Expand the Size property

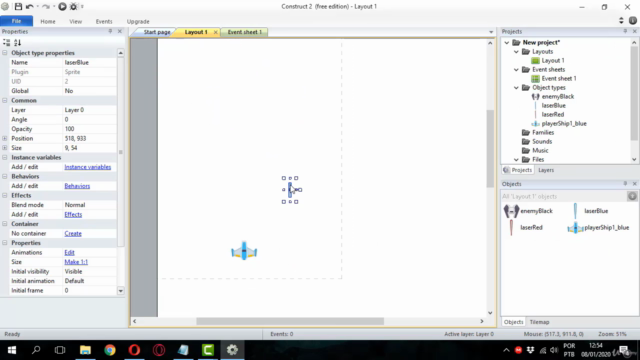pos(4,148)
